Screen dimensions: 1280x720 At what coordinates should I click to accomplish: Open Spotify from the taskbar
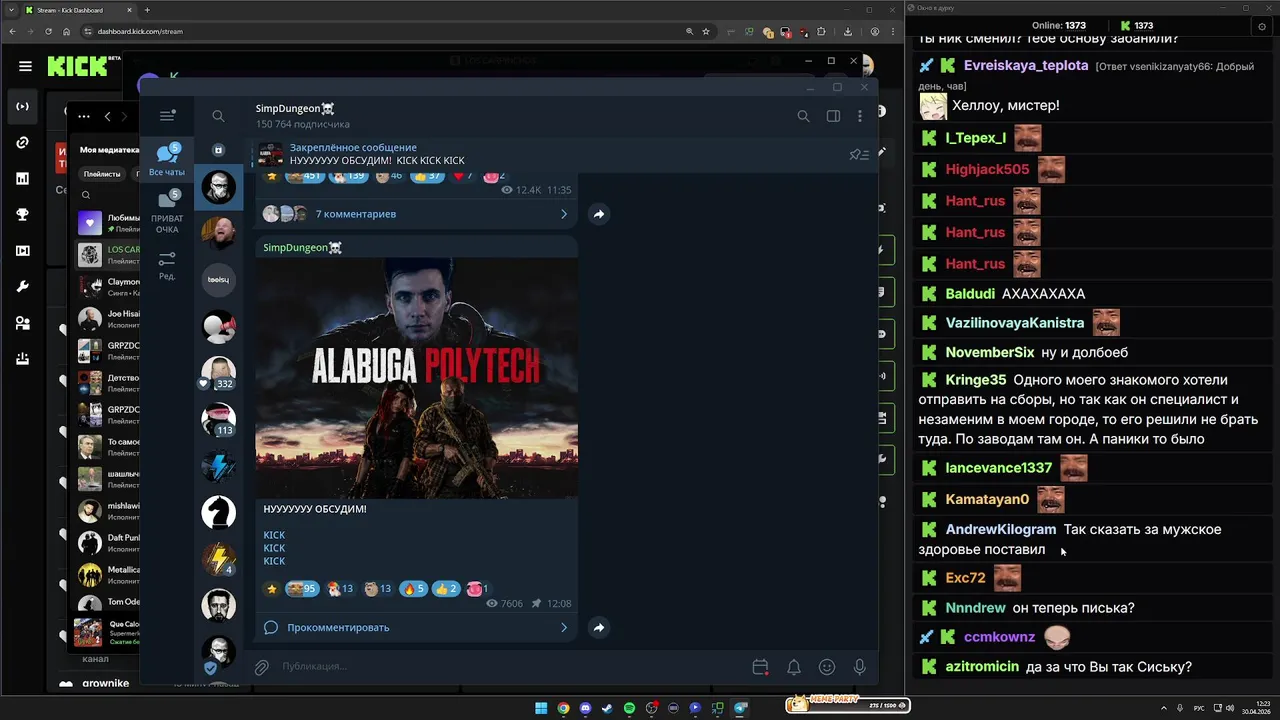(629, 708)
